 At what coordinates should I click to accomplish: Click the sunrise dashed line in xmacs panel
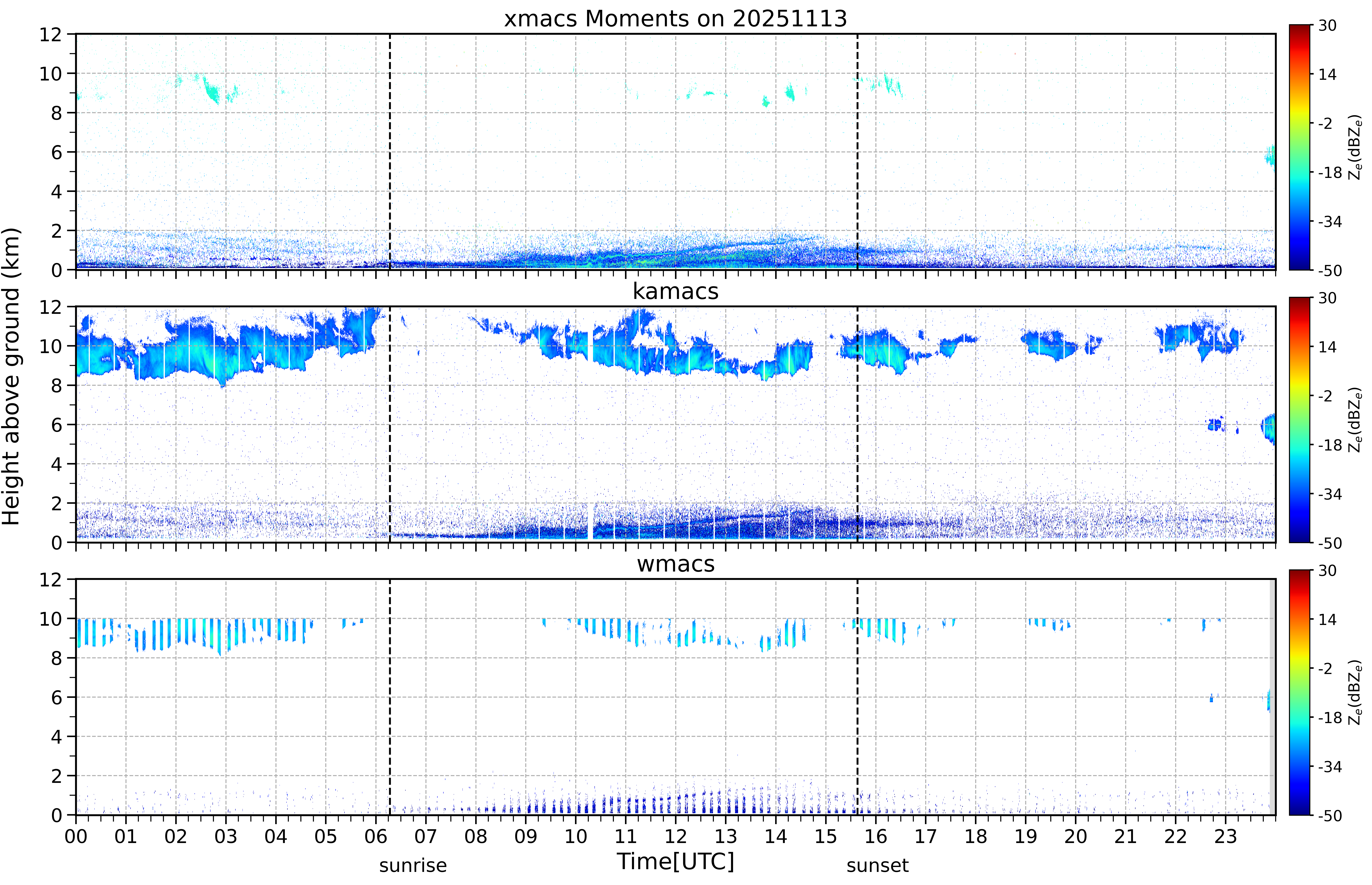(390, 152)
